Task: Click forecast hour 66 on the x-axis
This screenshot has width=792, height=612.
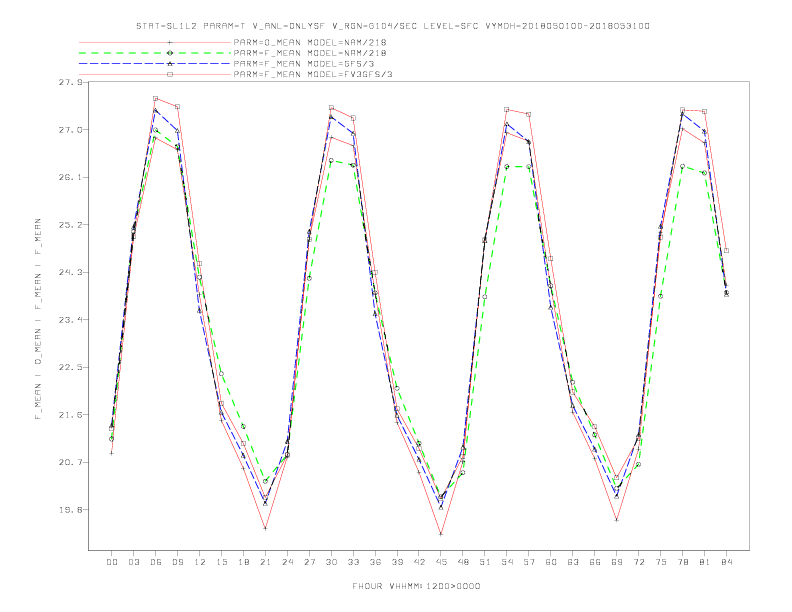Action: [595, 562]
